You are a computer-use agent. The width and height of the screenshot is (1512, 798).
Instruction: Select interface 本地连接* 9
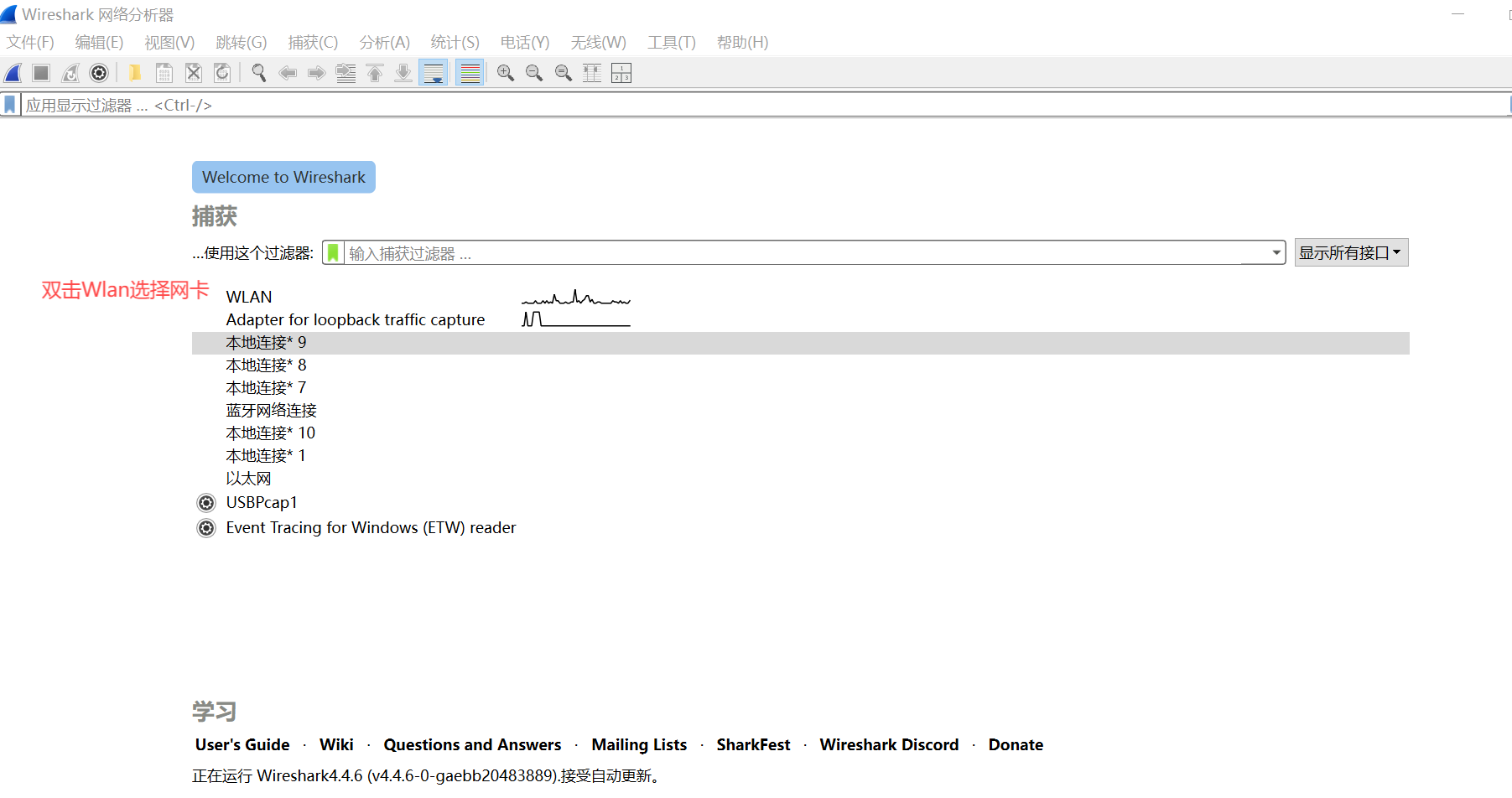[801, 343]
